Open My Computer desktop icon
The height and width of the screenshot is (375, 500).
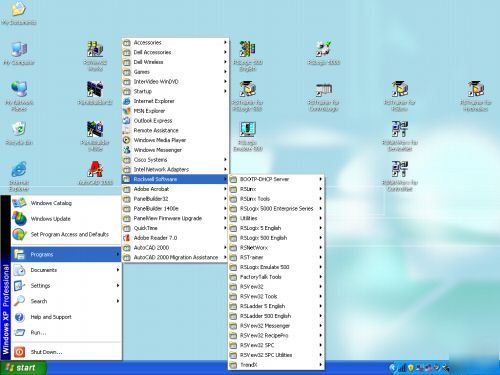click(19, 53)
